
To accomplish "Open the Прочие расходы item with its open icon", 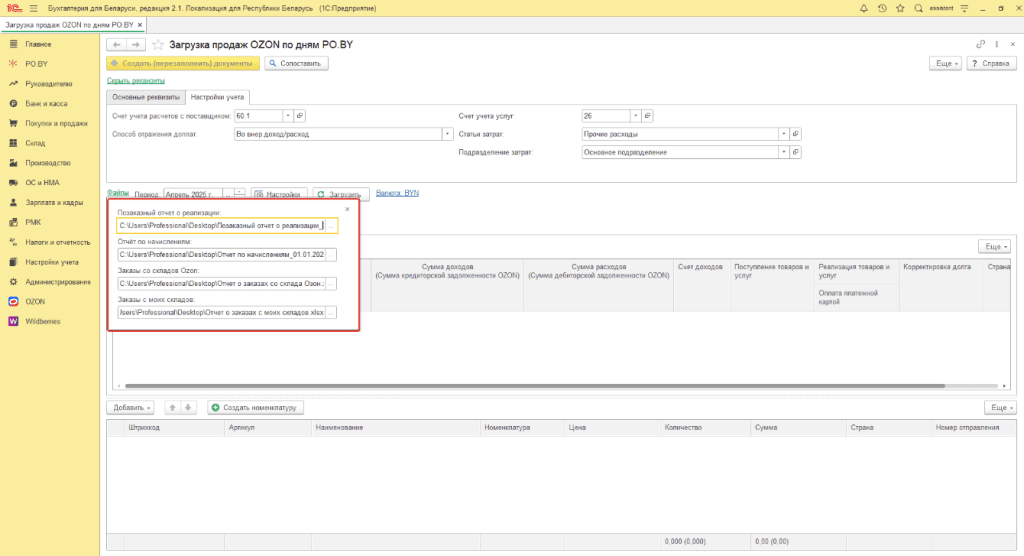I will [x=795, y=134].
